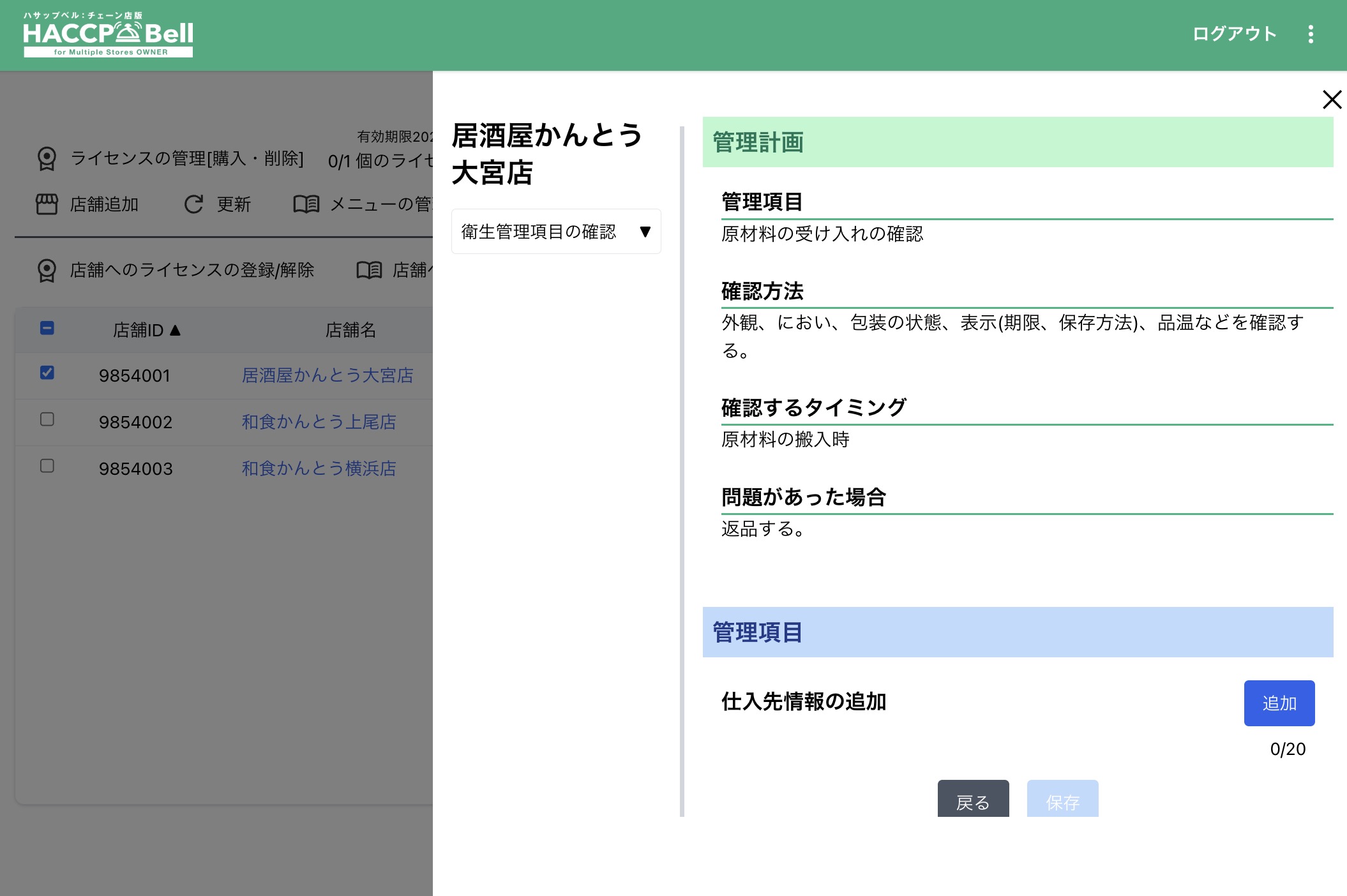The image size is (1347, 896).
Task: Toggle the select-all header checkbox
Action: [x=47, y=329]
